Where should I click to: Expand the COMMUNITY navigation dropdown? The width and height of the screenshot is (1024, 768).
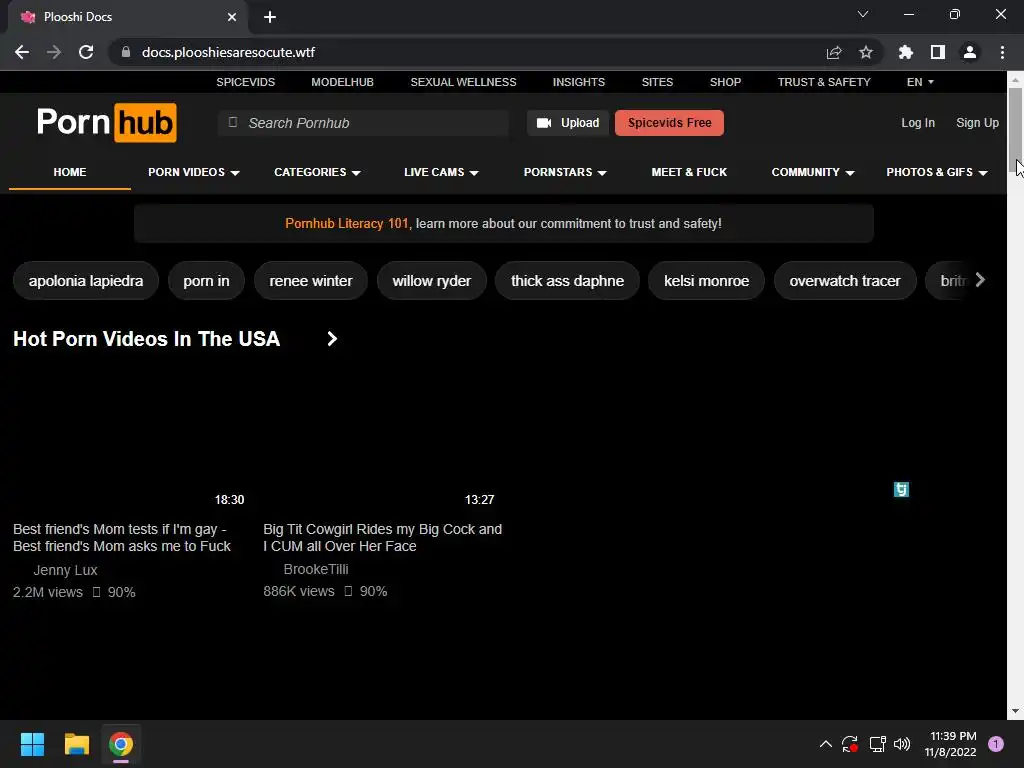(812, 172)
